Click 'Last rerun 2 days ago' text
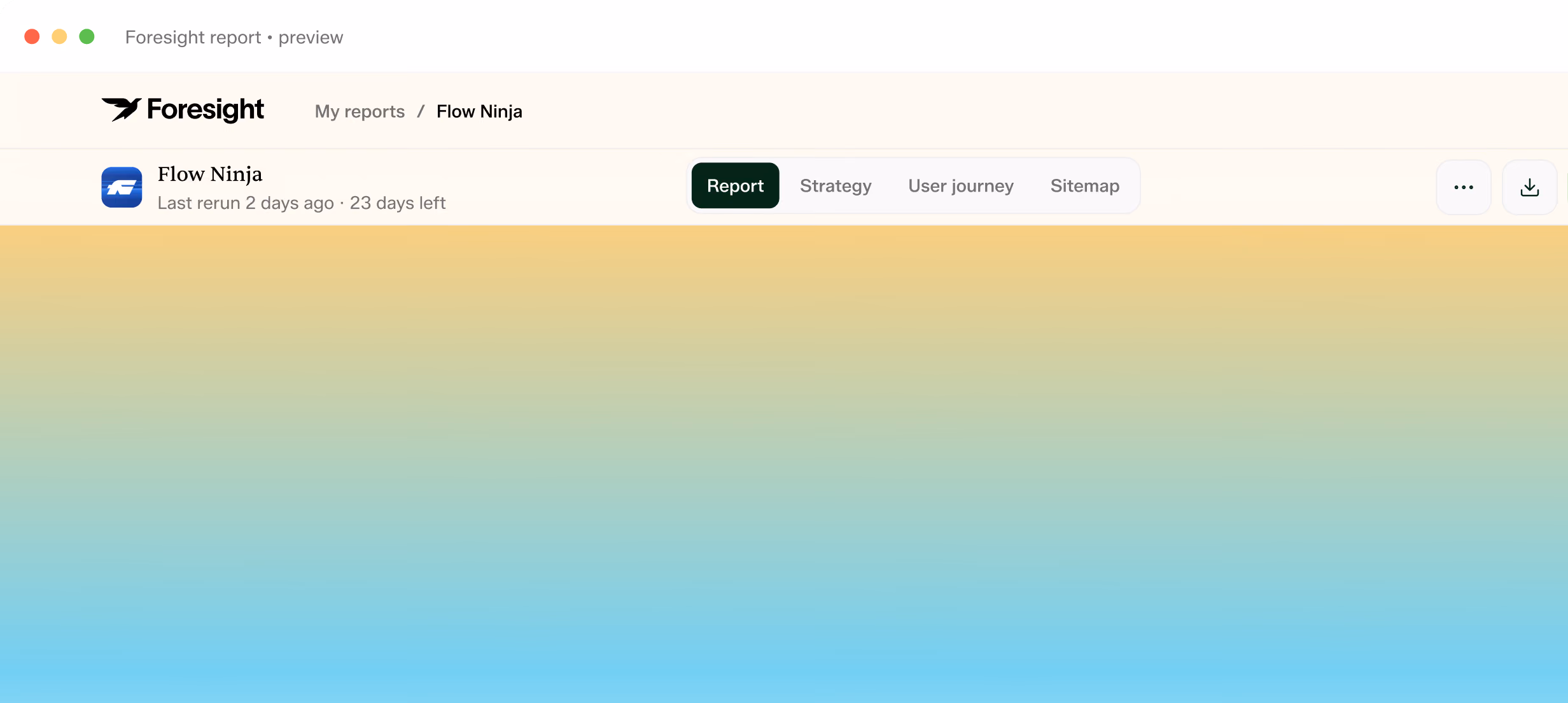 point(246,203)
